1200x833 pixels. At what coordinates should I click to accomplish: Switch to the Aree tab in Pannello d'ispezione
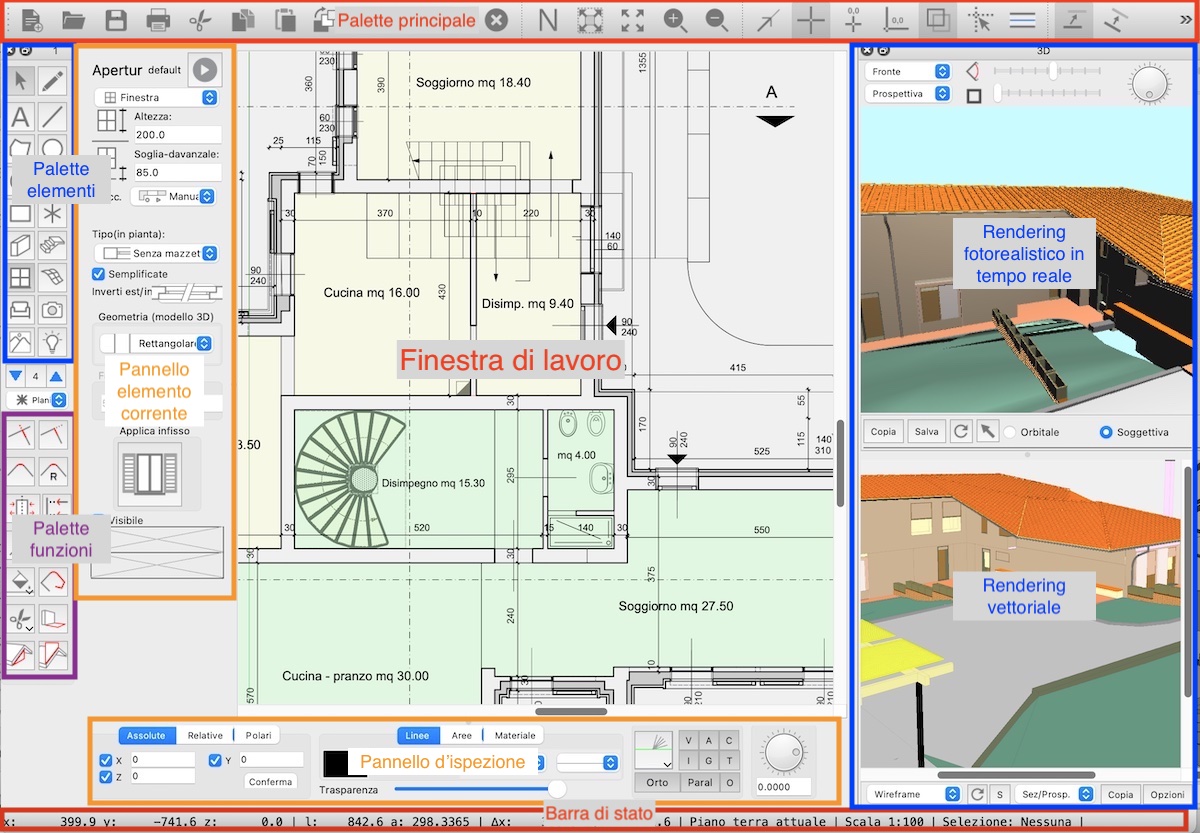(461, 735)
